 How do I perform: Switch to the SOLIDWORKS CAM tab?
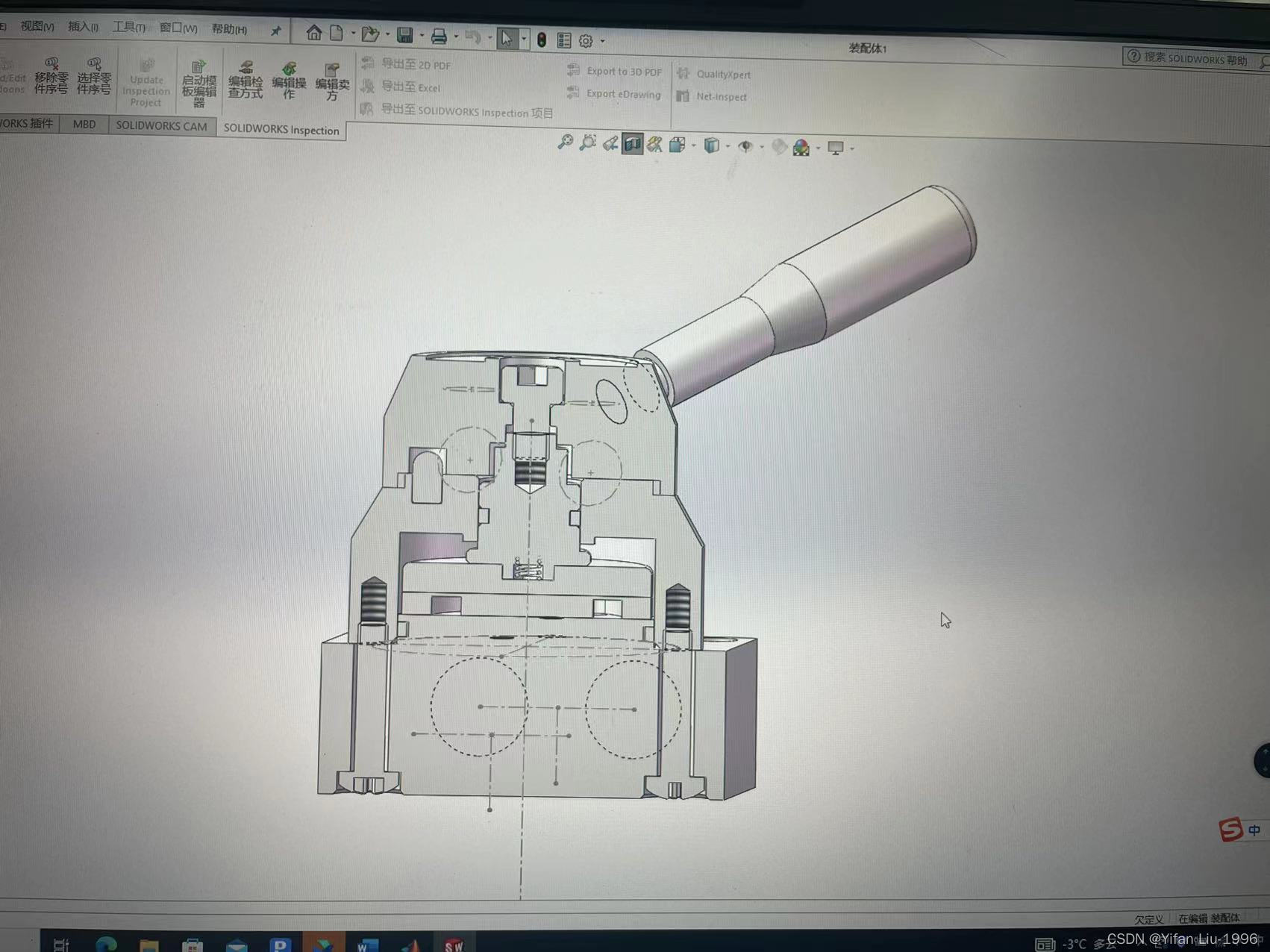[161, 126]
